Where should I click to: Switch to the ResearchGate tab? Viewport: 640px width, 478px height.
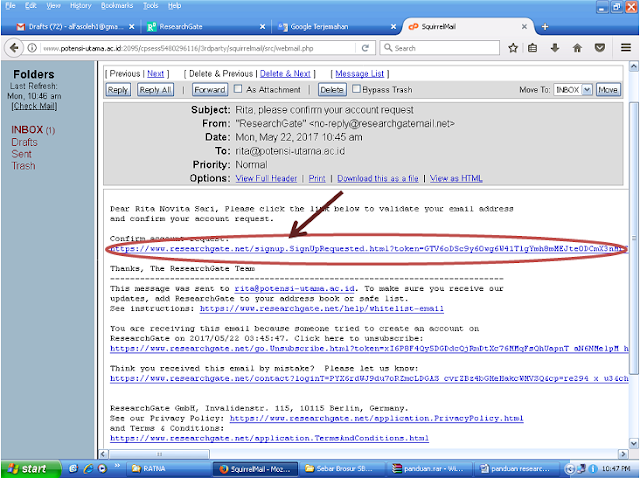206,27
